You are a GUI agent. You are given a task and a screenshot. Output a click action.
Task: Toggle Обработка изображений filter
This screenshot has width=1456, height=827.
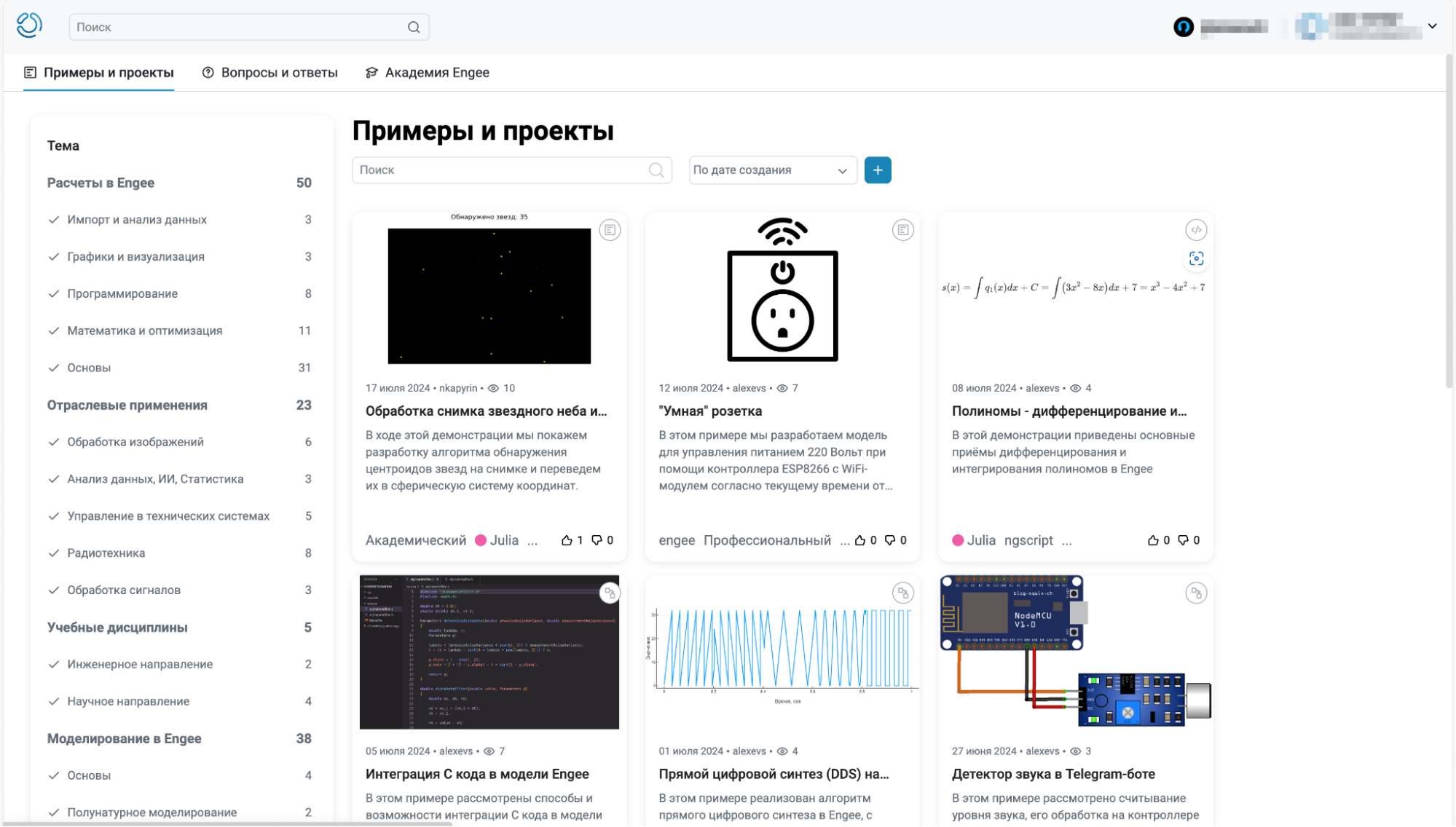179,443
